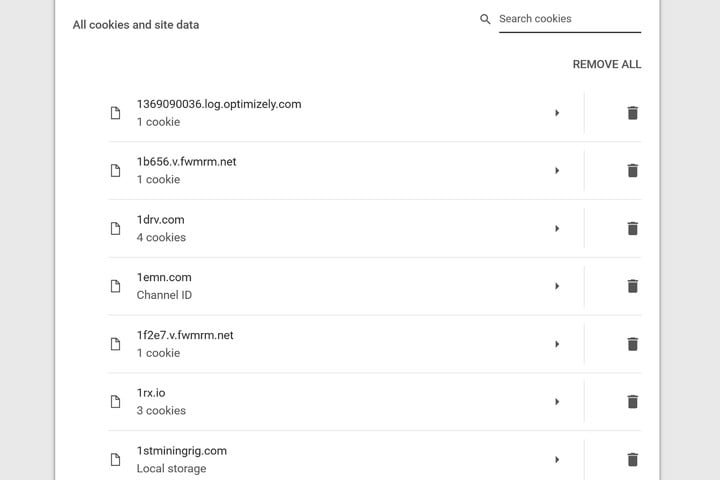Delete 1emn.com Channel ID entry
The width and height of the screenshot is (720, 480).
point(632,286)
